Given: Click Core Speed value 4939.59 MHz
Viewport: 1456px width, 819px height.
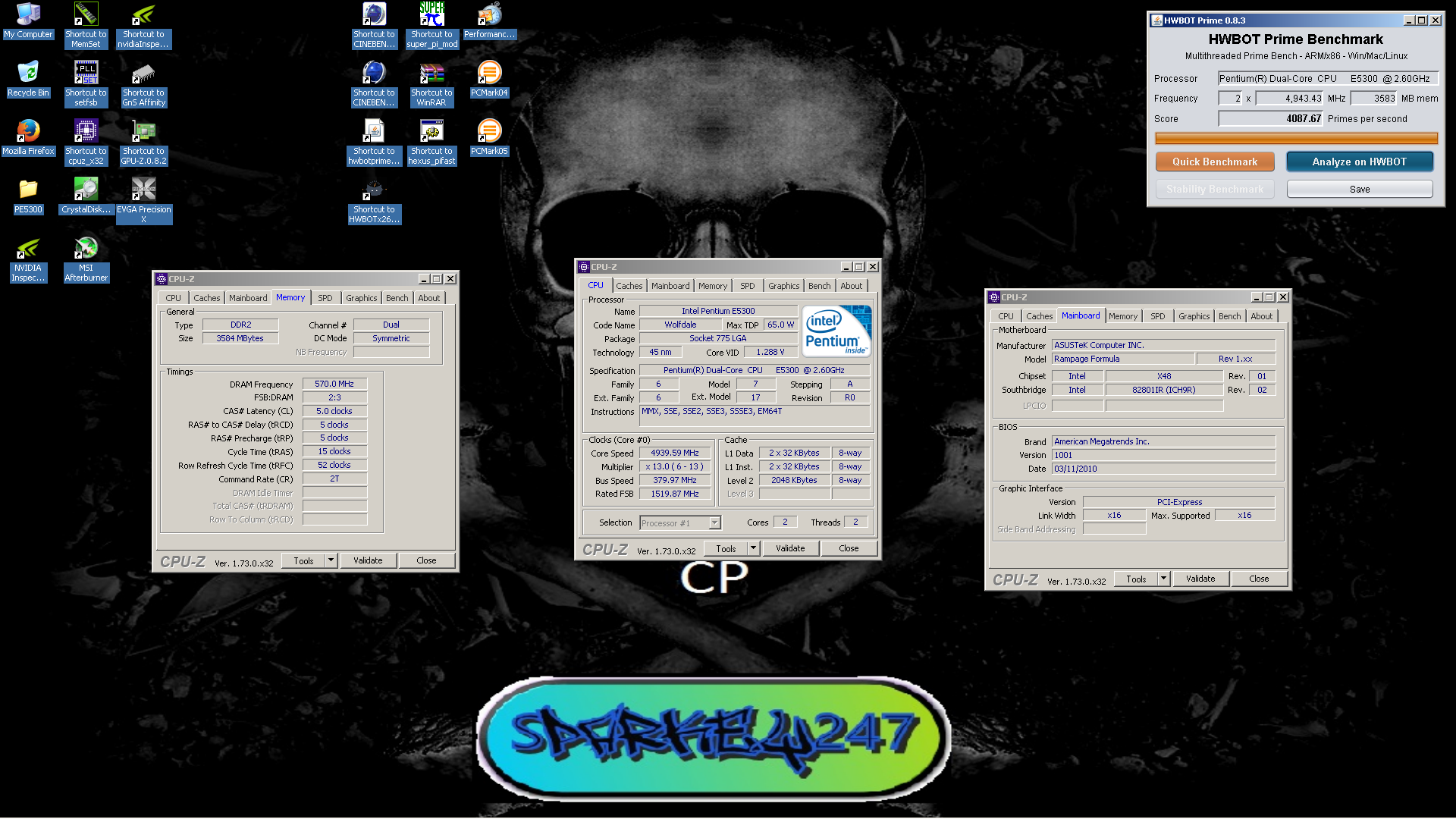Looking at the screenshot, I should (675, 453).
